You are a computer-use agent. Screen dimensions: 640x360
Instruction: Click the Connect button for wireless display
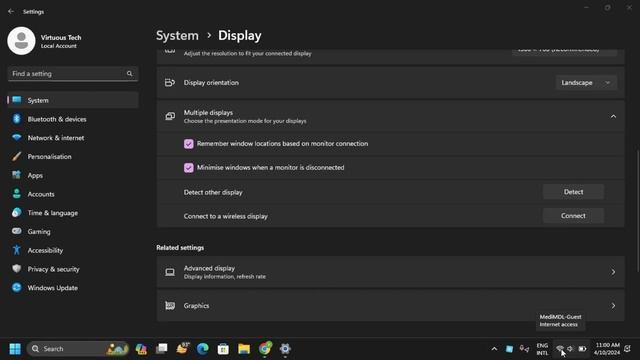(573, 216)
